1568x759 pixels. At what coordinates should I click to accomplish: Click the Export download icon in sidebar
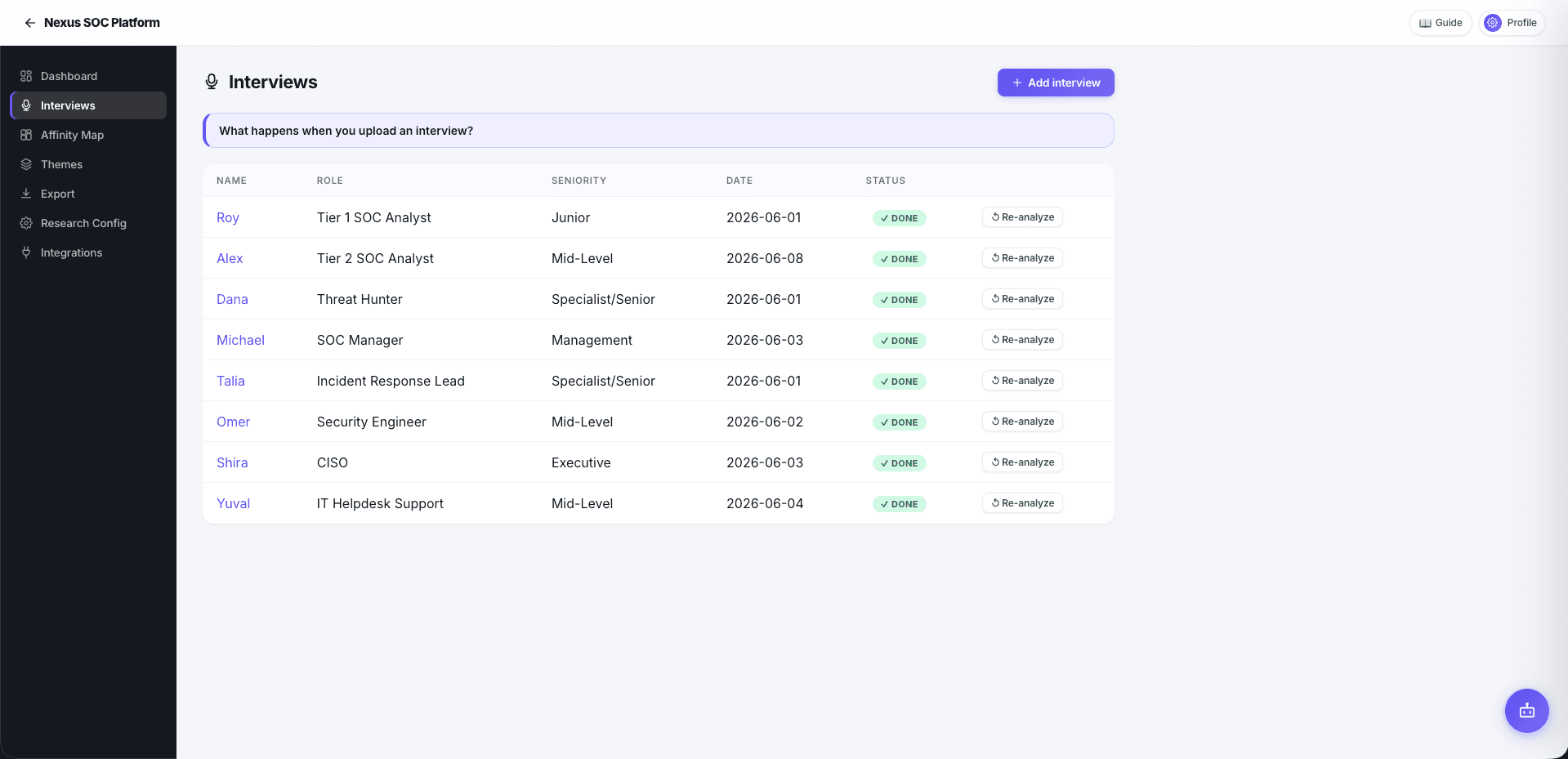[x=26, y=194]
